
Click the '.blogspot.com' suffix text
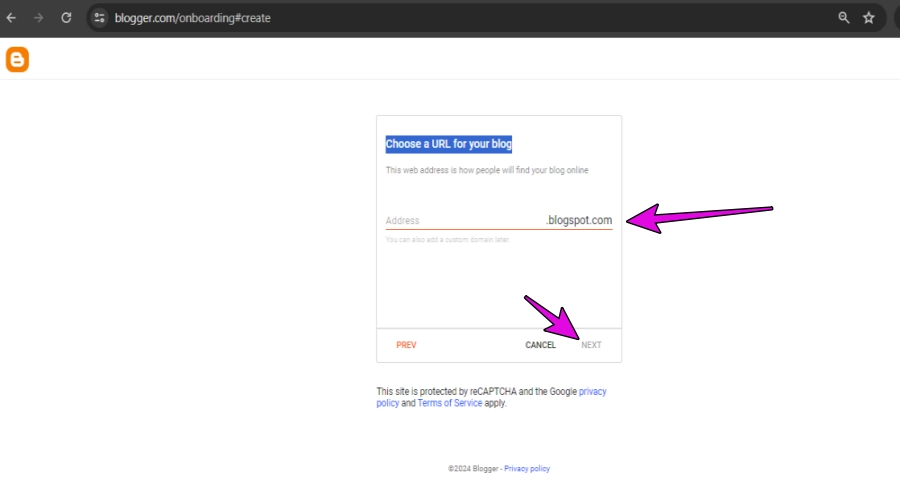[x=579, y=220]
